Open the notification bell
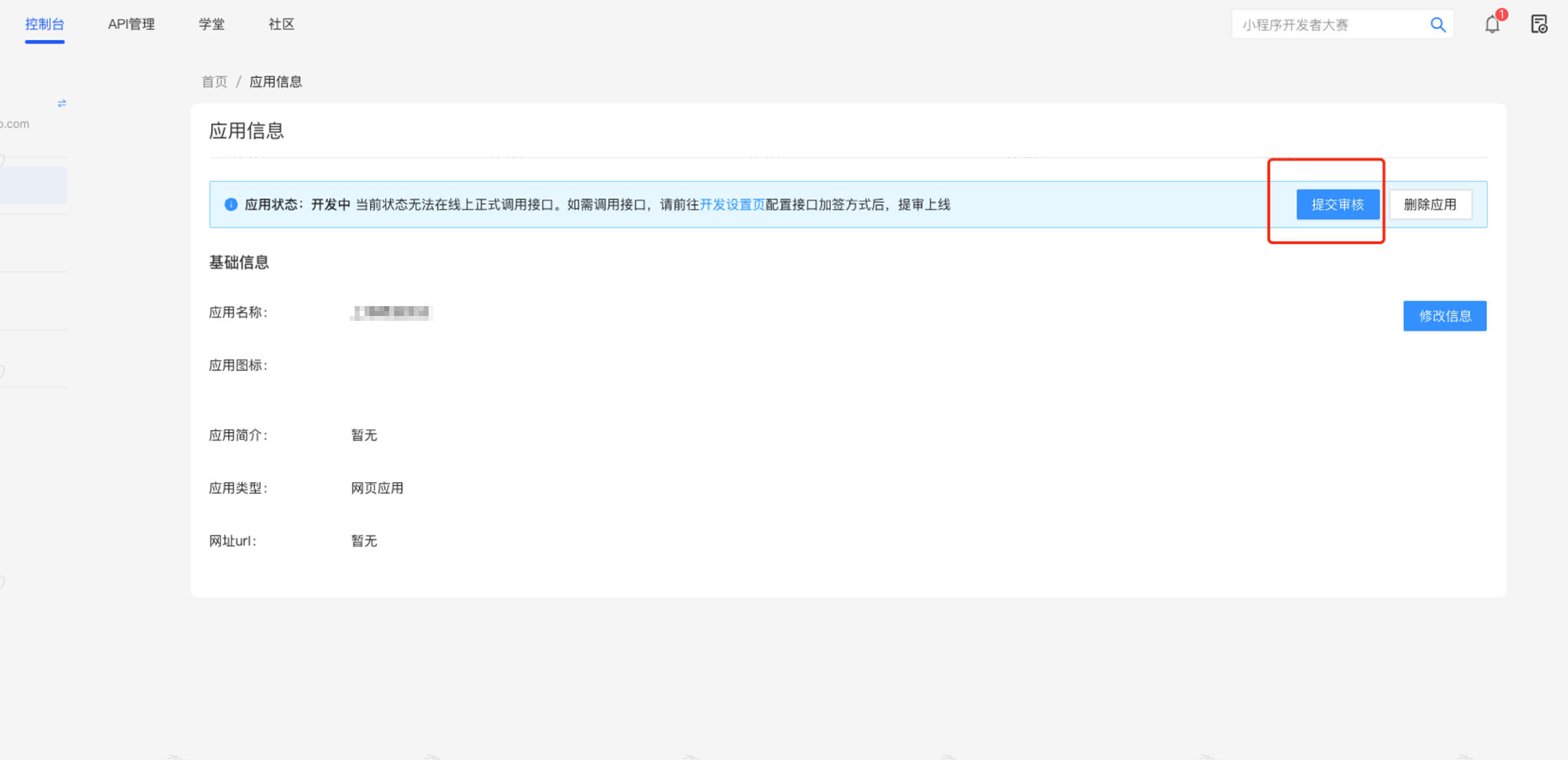 (x=1492, y=25)
